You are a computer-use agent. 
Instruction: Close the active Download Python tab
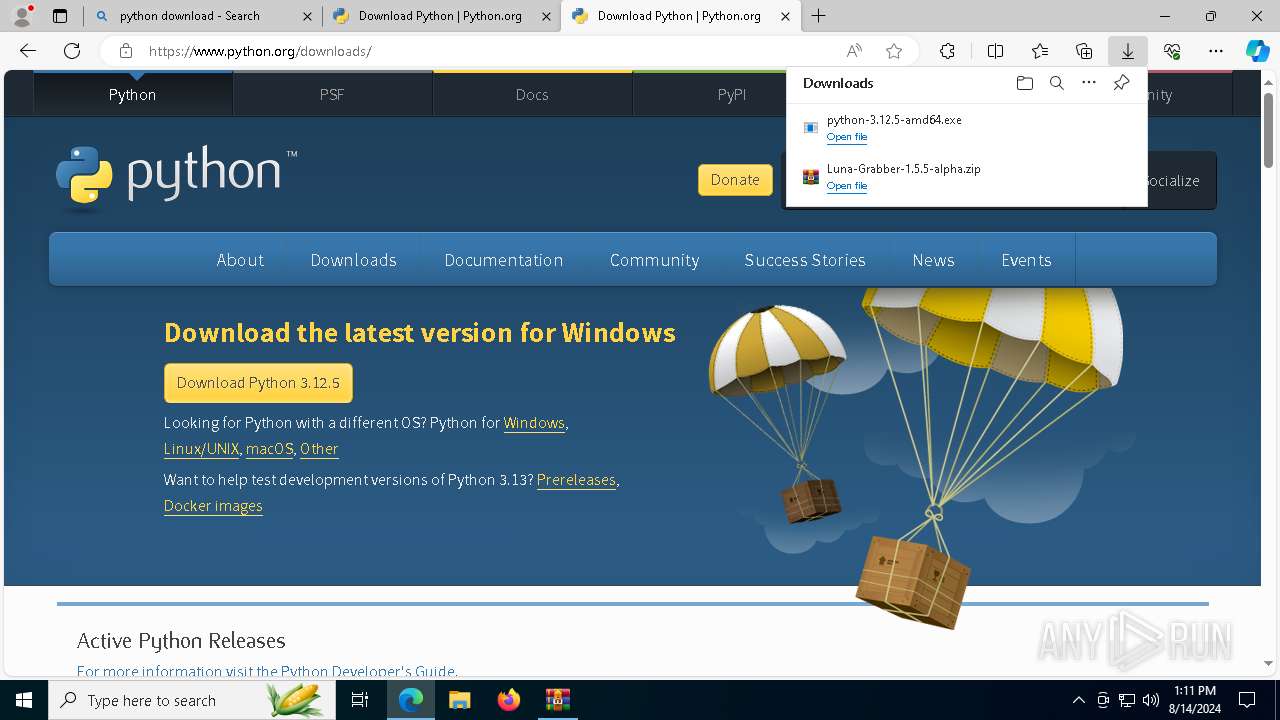click(x=786, y=16)
